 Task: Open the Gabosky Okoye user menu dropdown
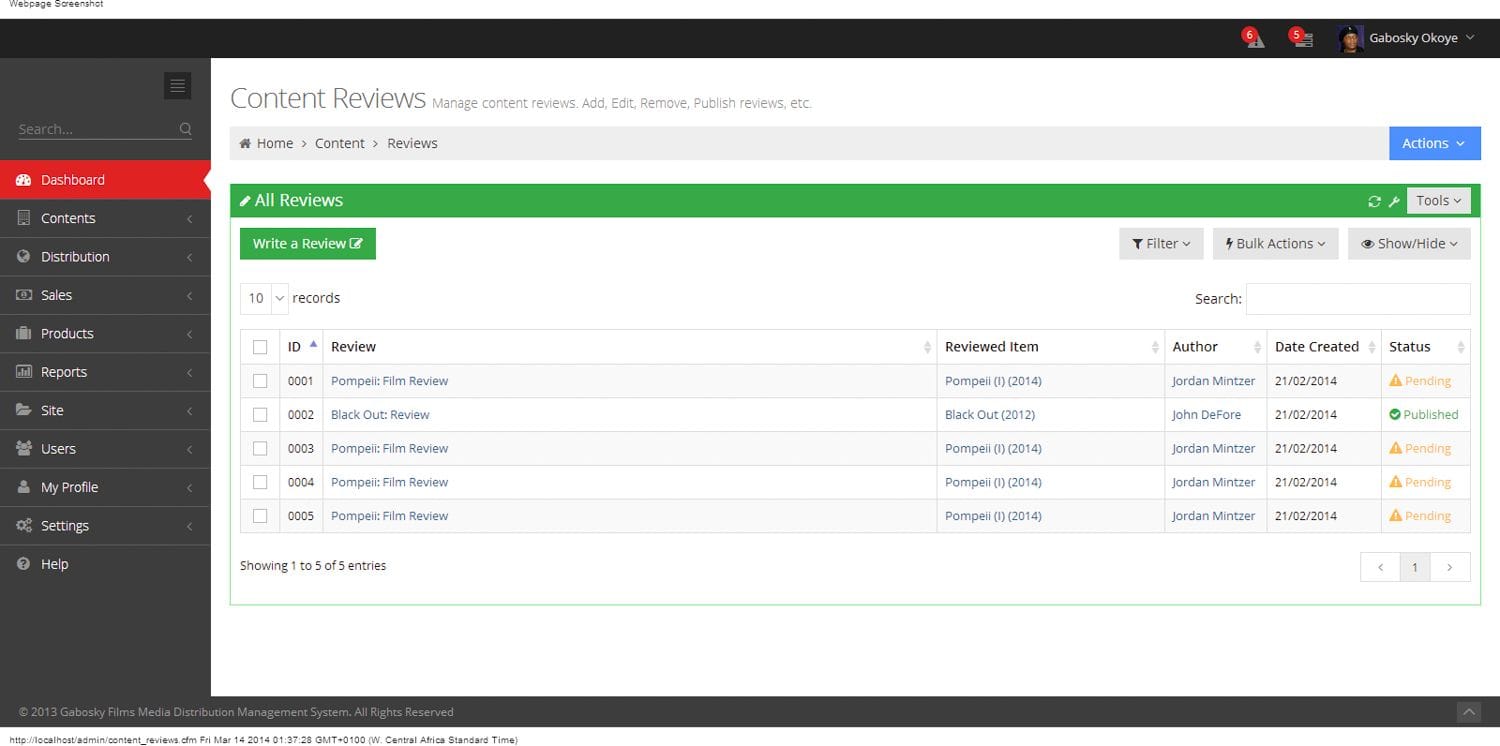pyautogui.click(x=1407, y=38)
